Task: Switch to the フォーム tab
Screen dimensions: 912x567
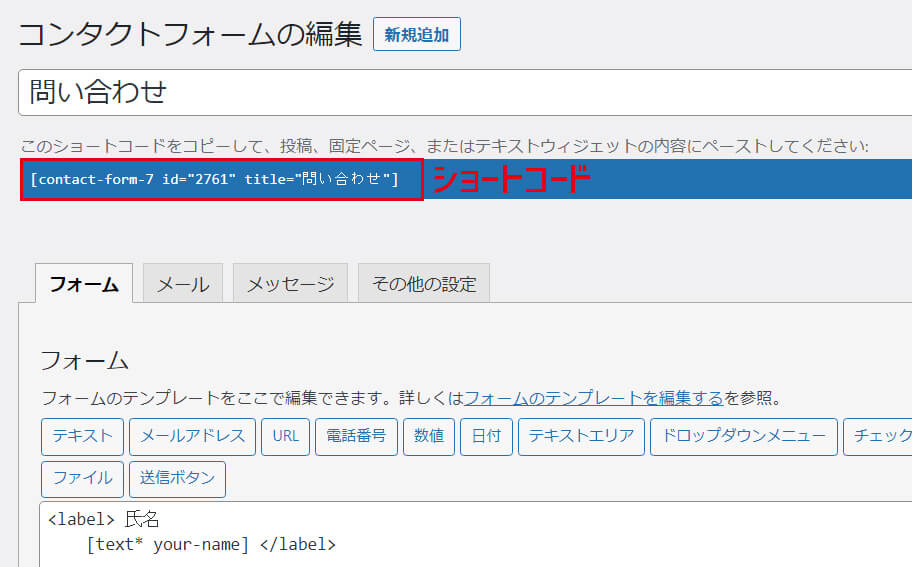Action: 84,284
